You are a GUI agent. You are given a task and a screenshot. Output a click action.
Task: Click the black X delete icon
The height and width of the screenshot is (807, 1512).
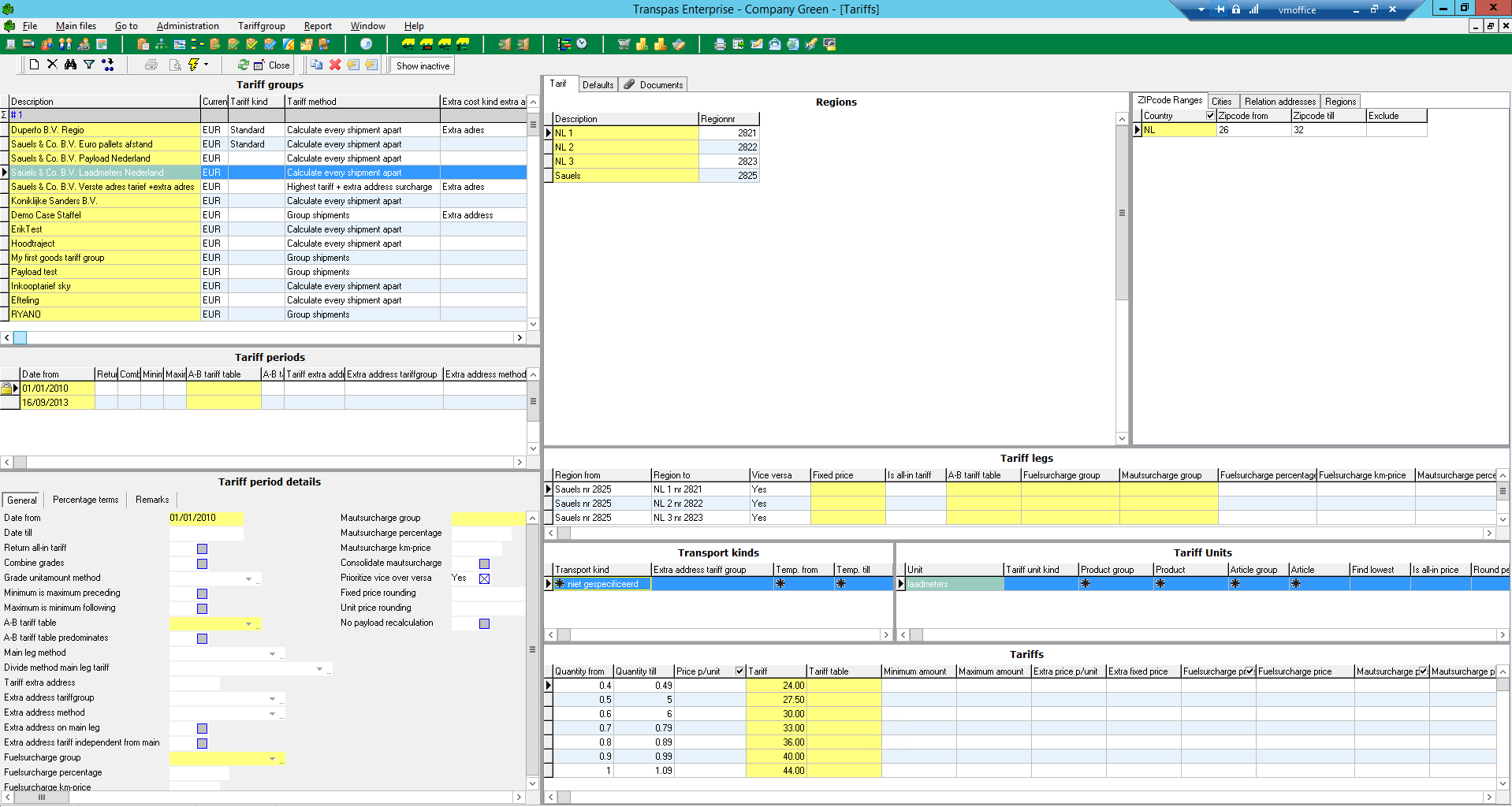[x=52, y=65]
